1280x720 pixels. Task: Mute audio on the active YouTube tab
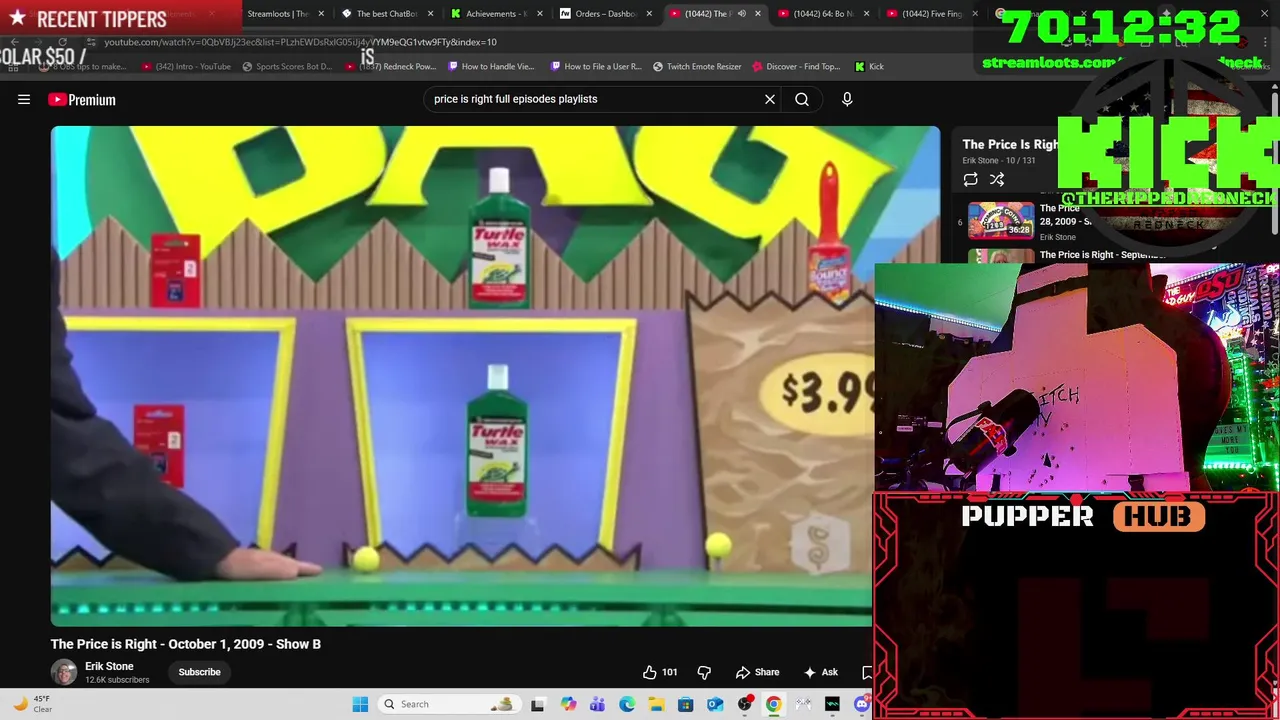[x=741, y=14]
